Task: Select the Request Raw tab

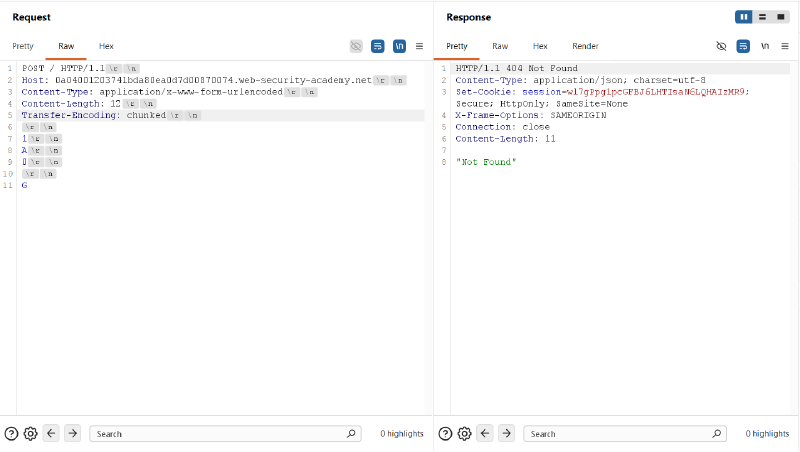Action: 66,46
